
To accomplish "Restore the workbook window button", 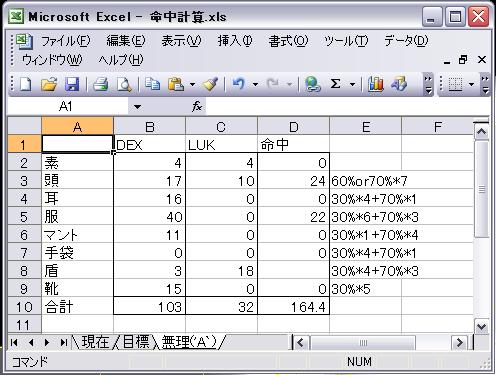I will pyautogui.click(x=463, y=60).
